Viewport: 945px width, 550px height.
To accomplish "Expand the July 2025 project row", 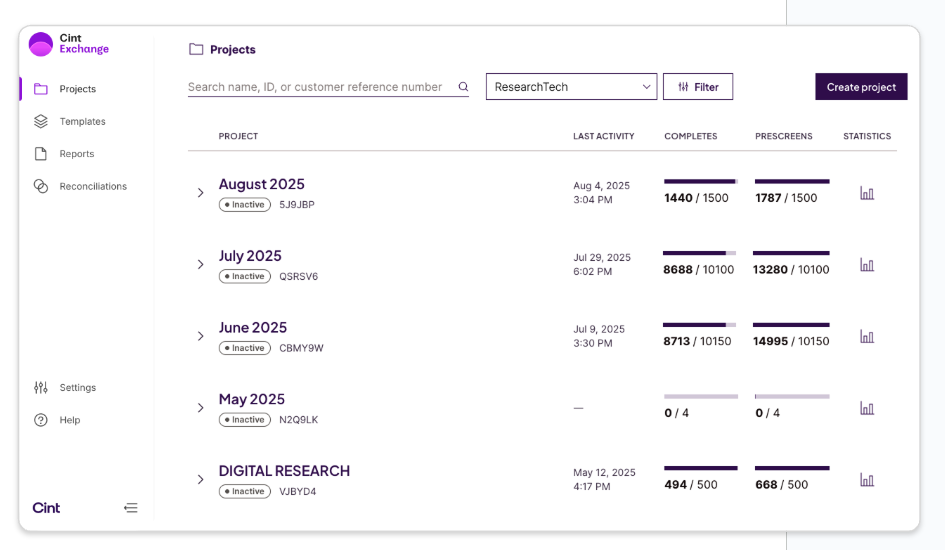I will (200, 265).
